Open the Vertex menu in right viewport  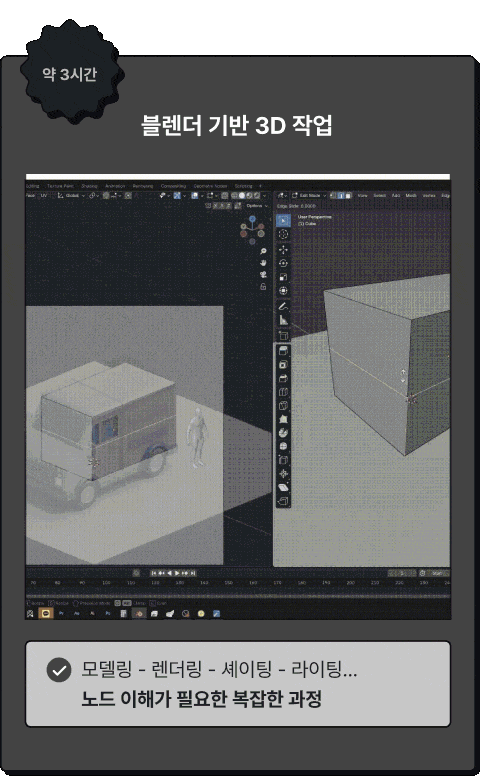429,196
